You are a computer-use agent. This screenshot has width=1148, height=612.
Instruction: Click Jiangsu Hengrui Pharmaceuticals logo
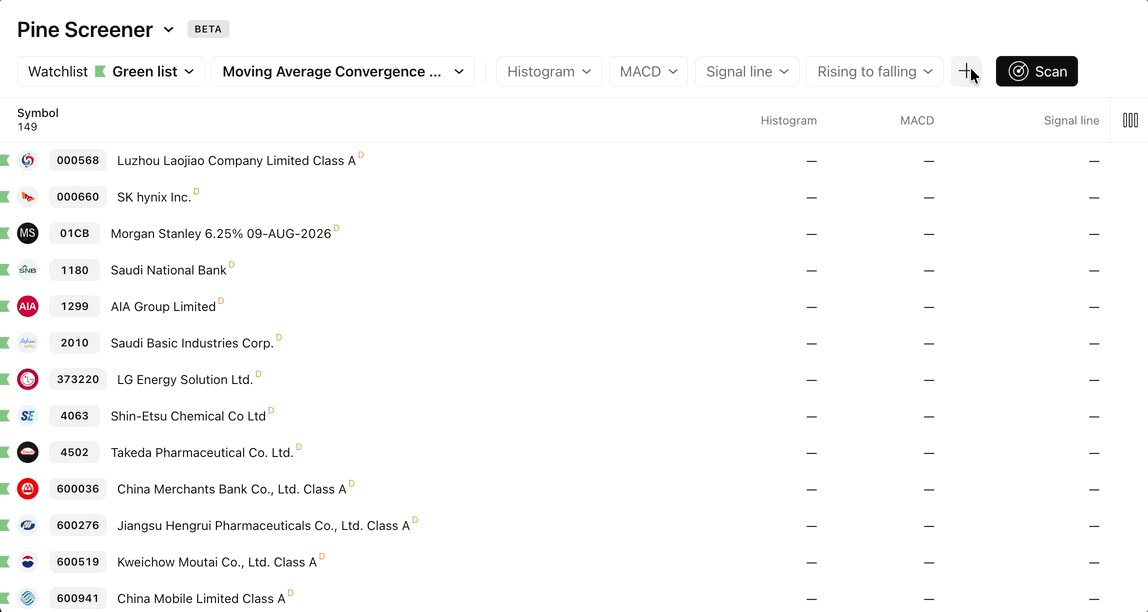pyautogui.click(x=28, y=525)
